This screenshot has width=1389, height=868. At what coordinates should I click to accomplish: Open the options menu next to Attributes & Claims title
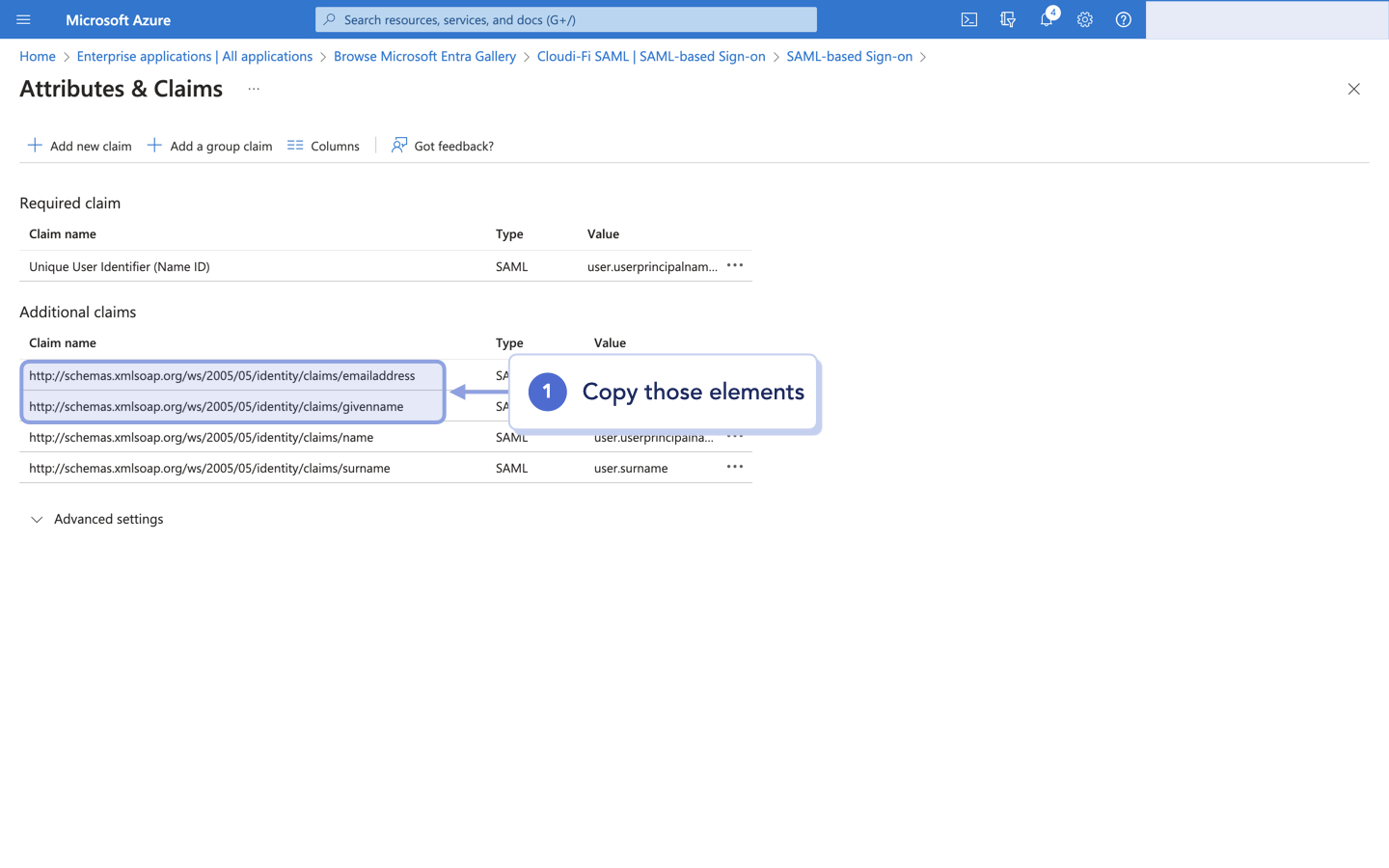(253, 88)
